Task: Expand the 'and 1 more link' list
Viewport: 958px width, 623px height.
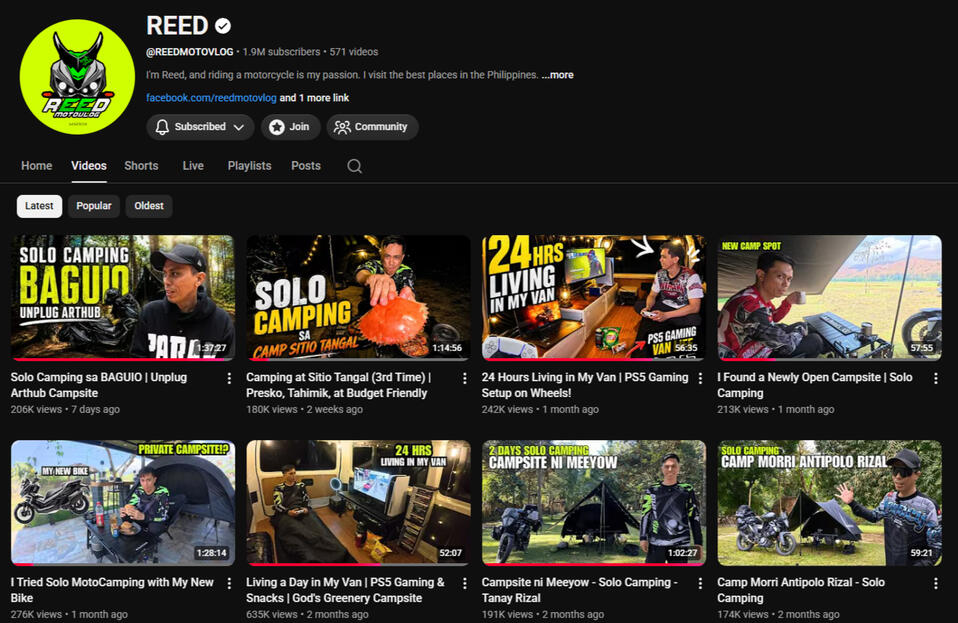Action: (314, 98)
